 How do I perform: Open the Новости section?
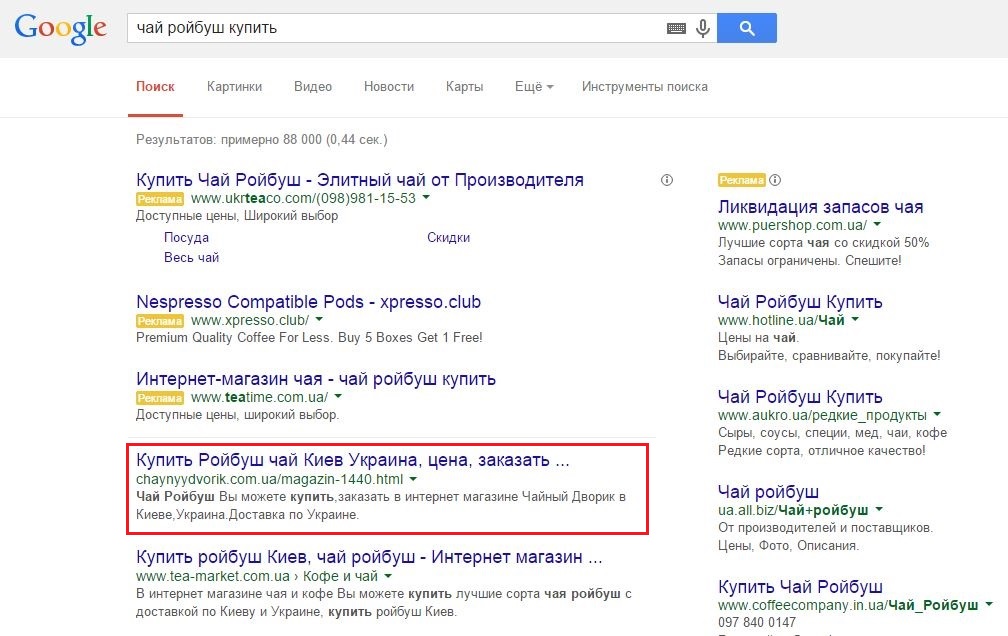389,88
